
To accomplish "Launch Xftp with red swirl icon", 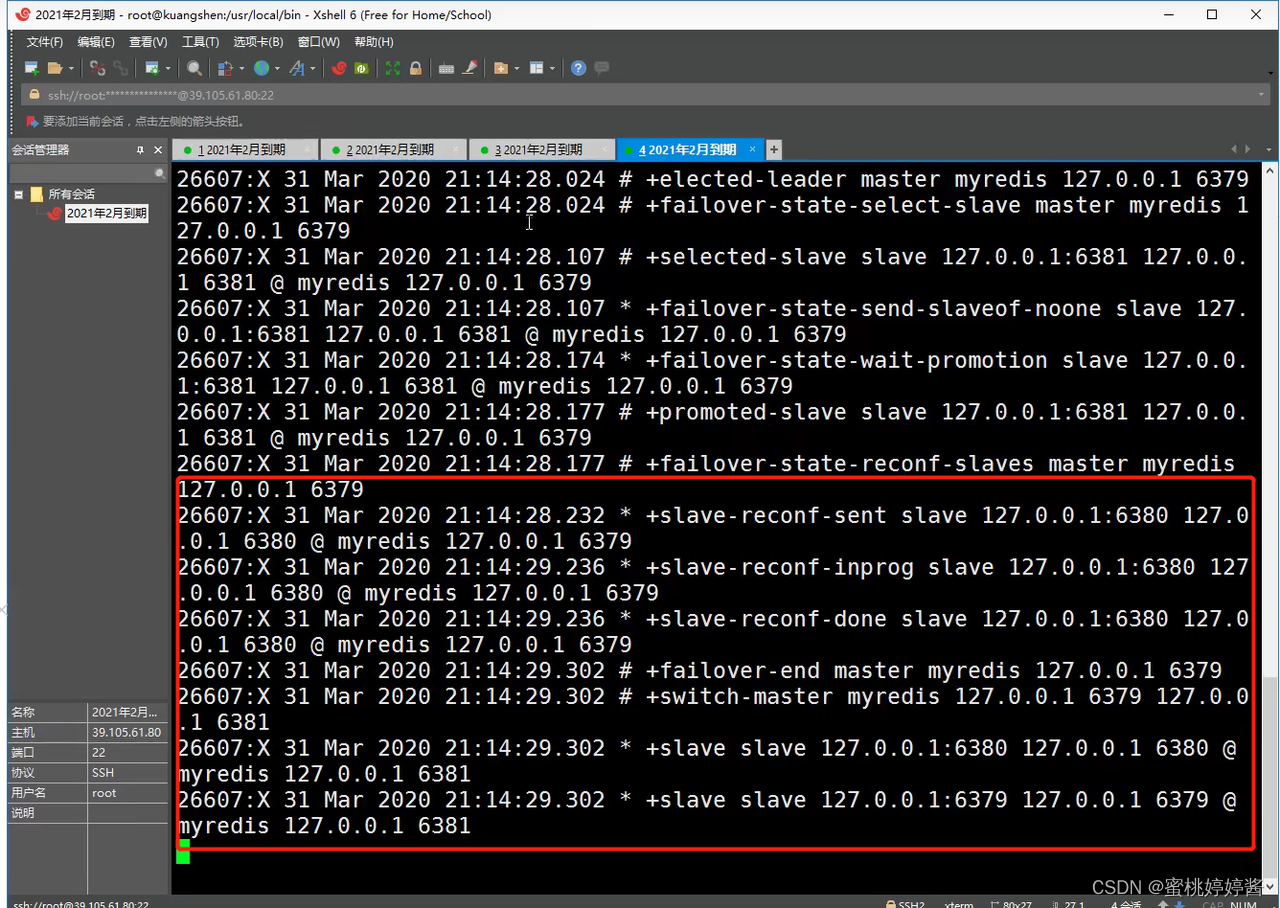I will pyautogui.click(x=339, y=68).
